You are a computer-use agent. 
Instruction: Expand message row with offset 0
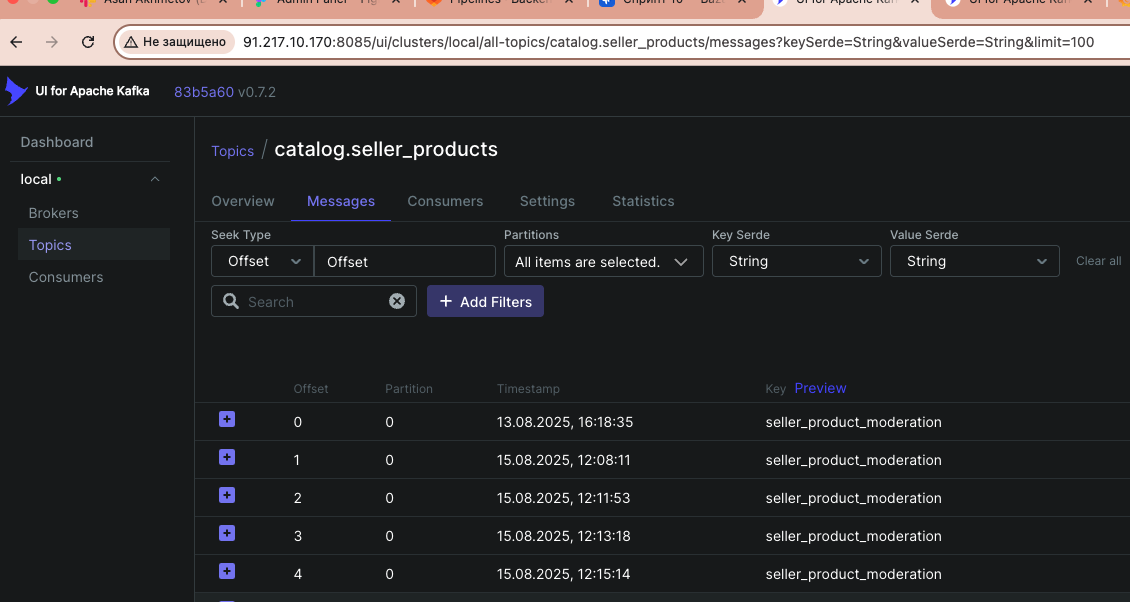[227, 420]
